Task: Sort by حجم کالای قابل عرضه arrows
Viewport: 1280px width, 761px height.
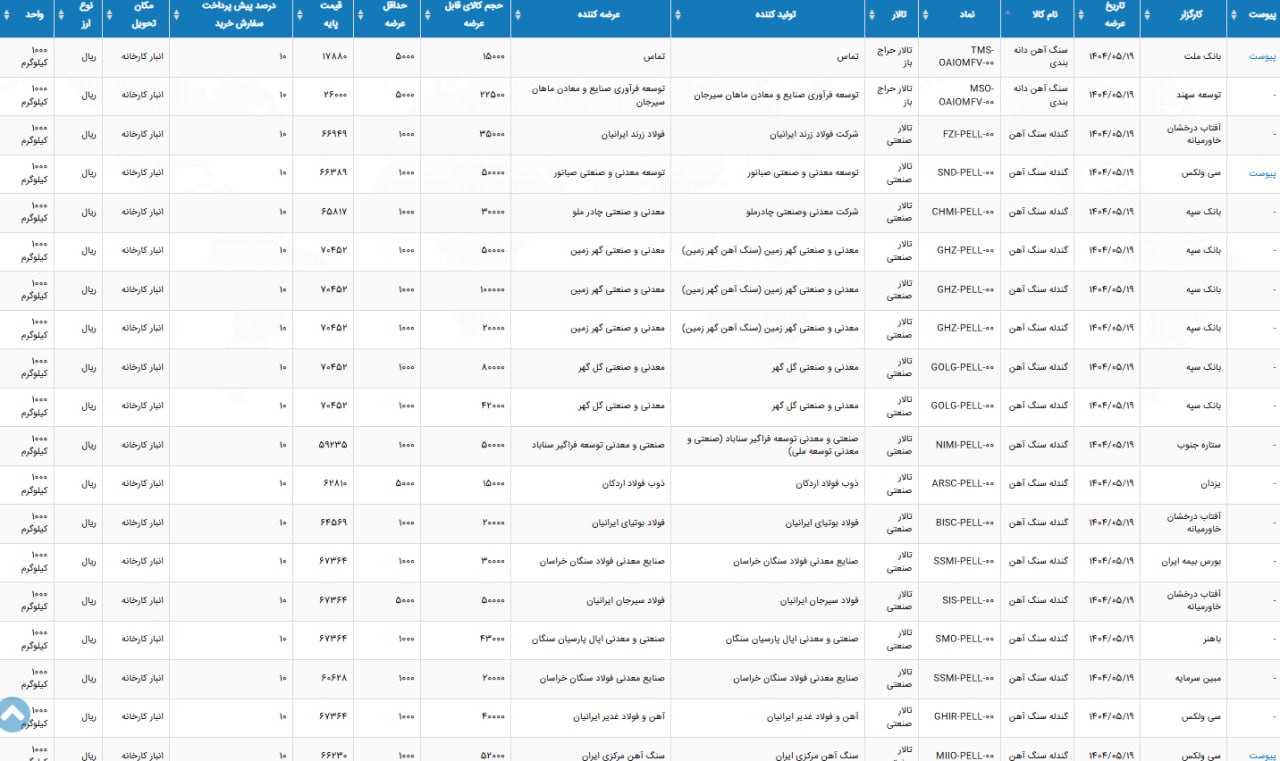Action: [428, 16]
